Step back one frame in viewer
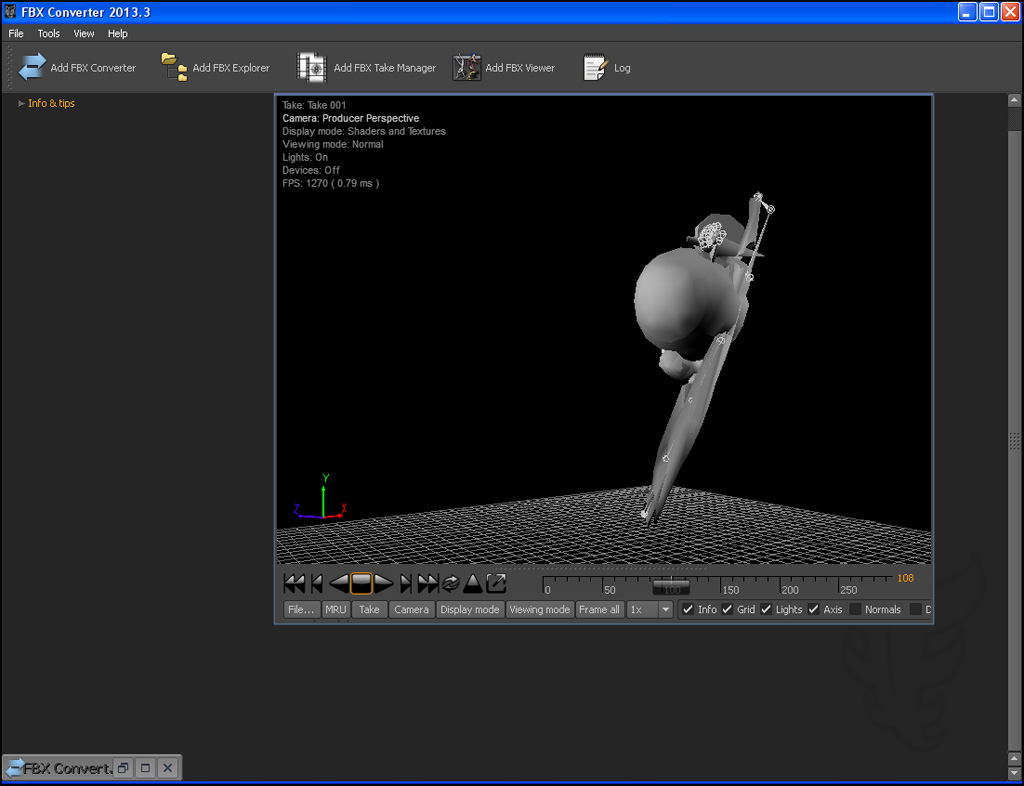The image size is (1024, 786). pyautogui.click(x=317, y=583)
